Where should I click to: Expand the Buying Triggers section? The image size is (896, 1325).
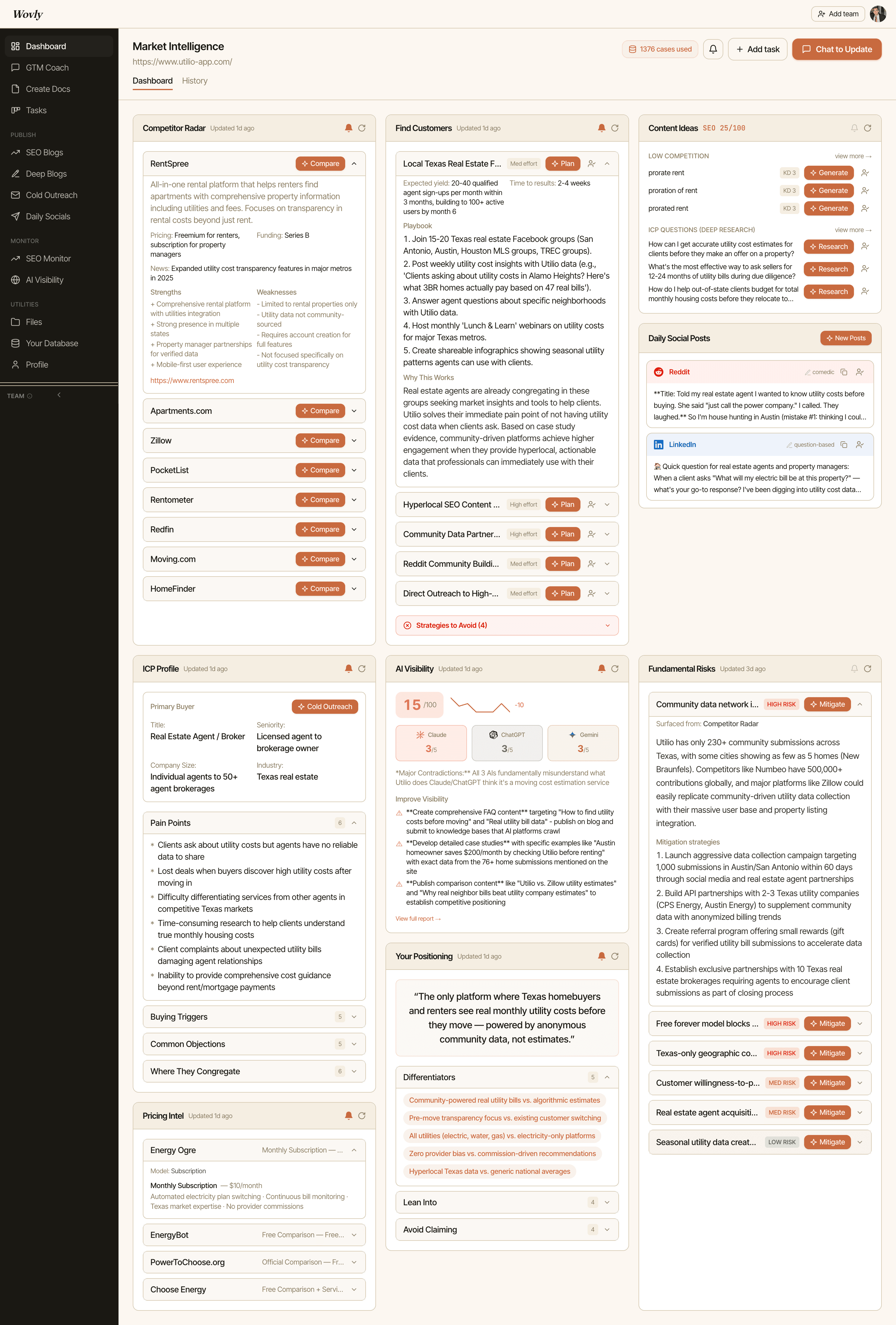tap(254, 1016)
